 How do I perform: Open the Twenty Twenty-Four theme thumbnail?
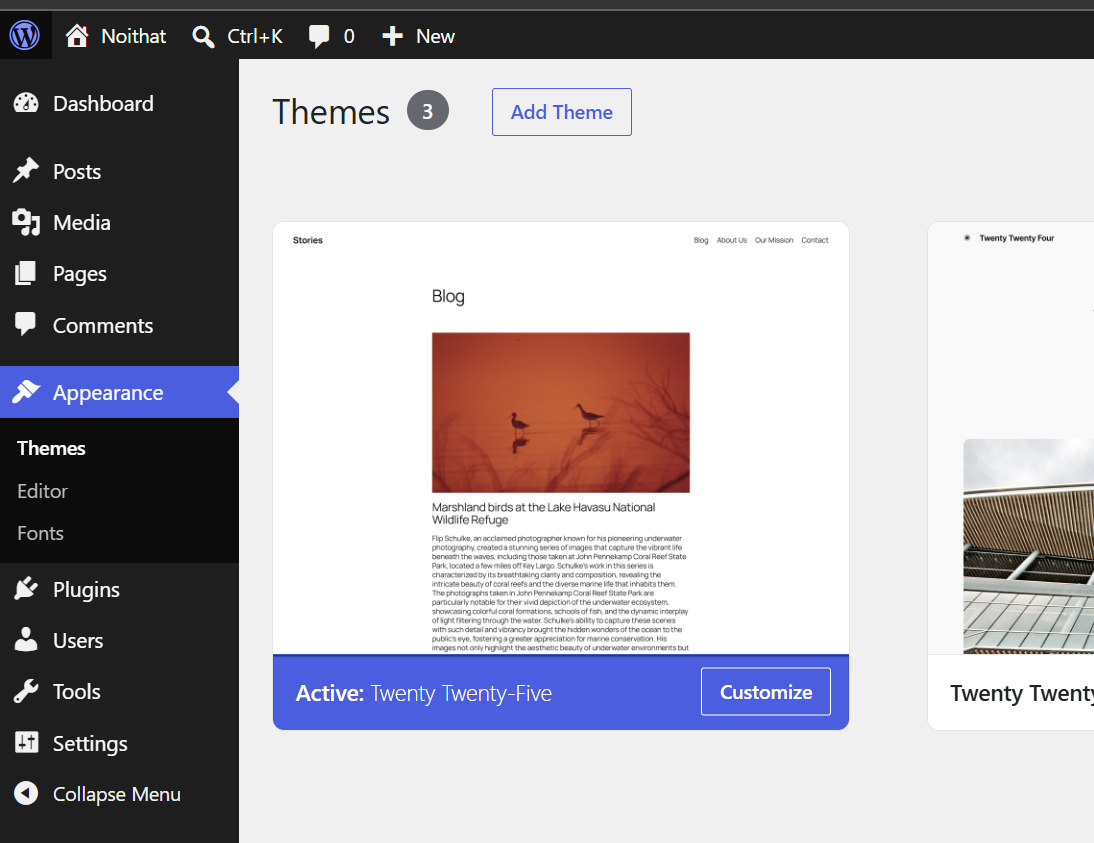click(x=1011, y=438)
